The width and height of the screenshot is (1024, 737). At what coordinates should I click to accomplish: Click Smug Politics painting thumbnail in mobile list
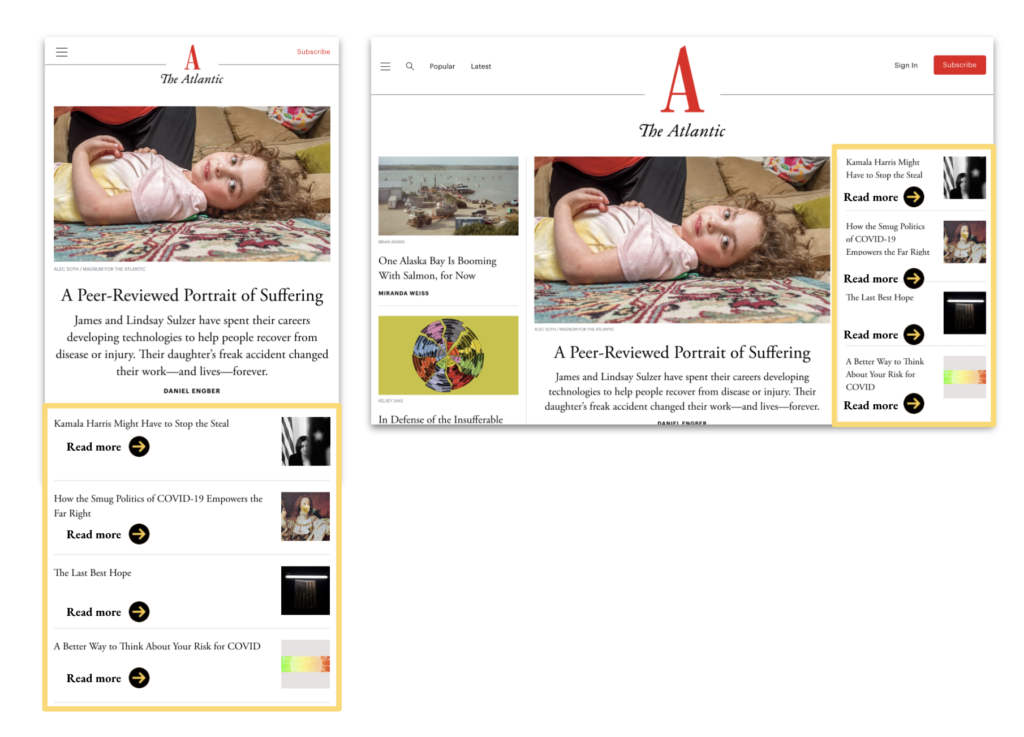coord(306,516)
